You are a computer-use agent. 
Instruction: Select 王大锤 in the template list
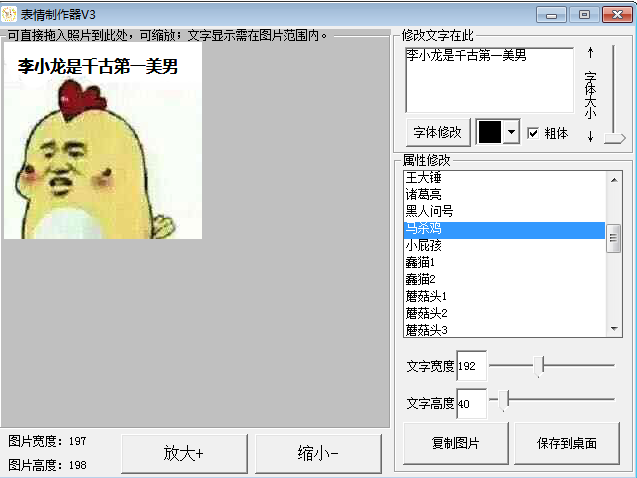point(505,177)
